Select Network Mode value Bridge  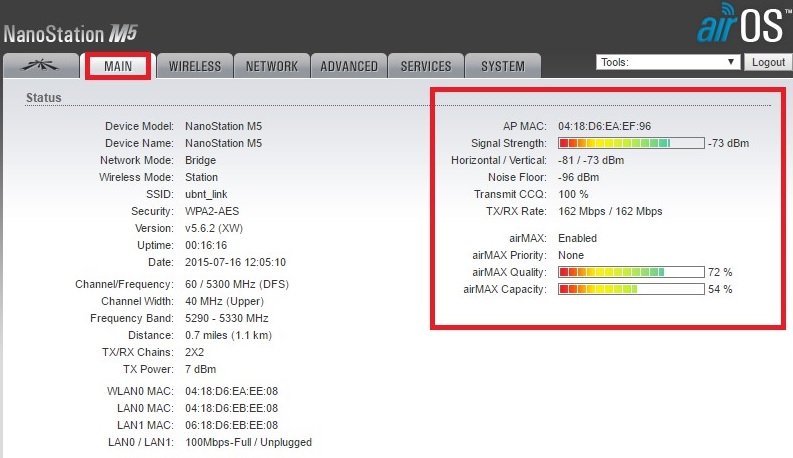200,160
